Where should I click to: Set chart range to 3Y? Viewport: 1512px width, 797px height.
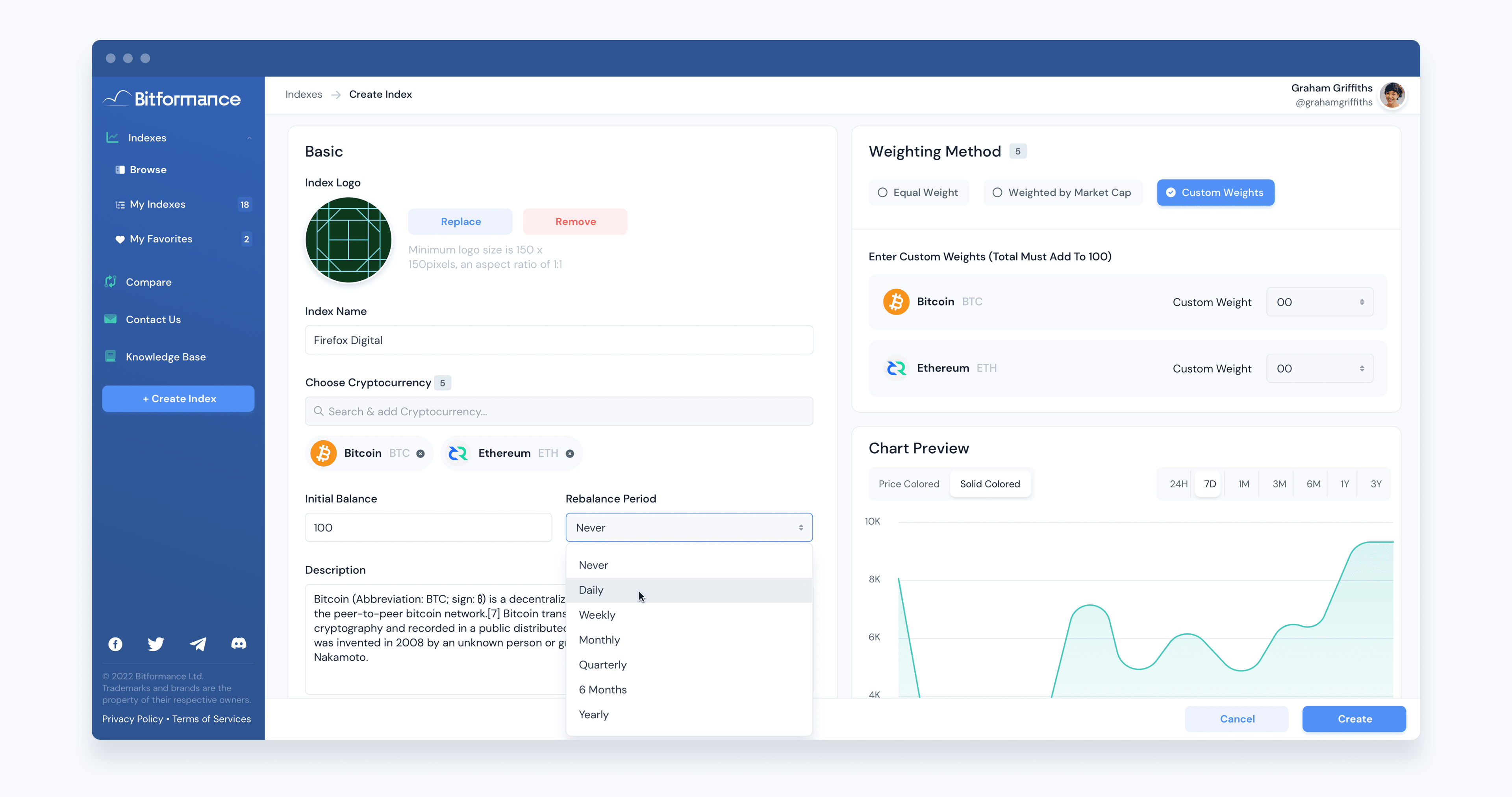click(1376, 484)
